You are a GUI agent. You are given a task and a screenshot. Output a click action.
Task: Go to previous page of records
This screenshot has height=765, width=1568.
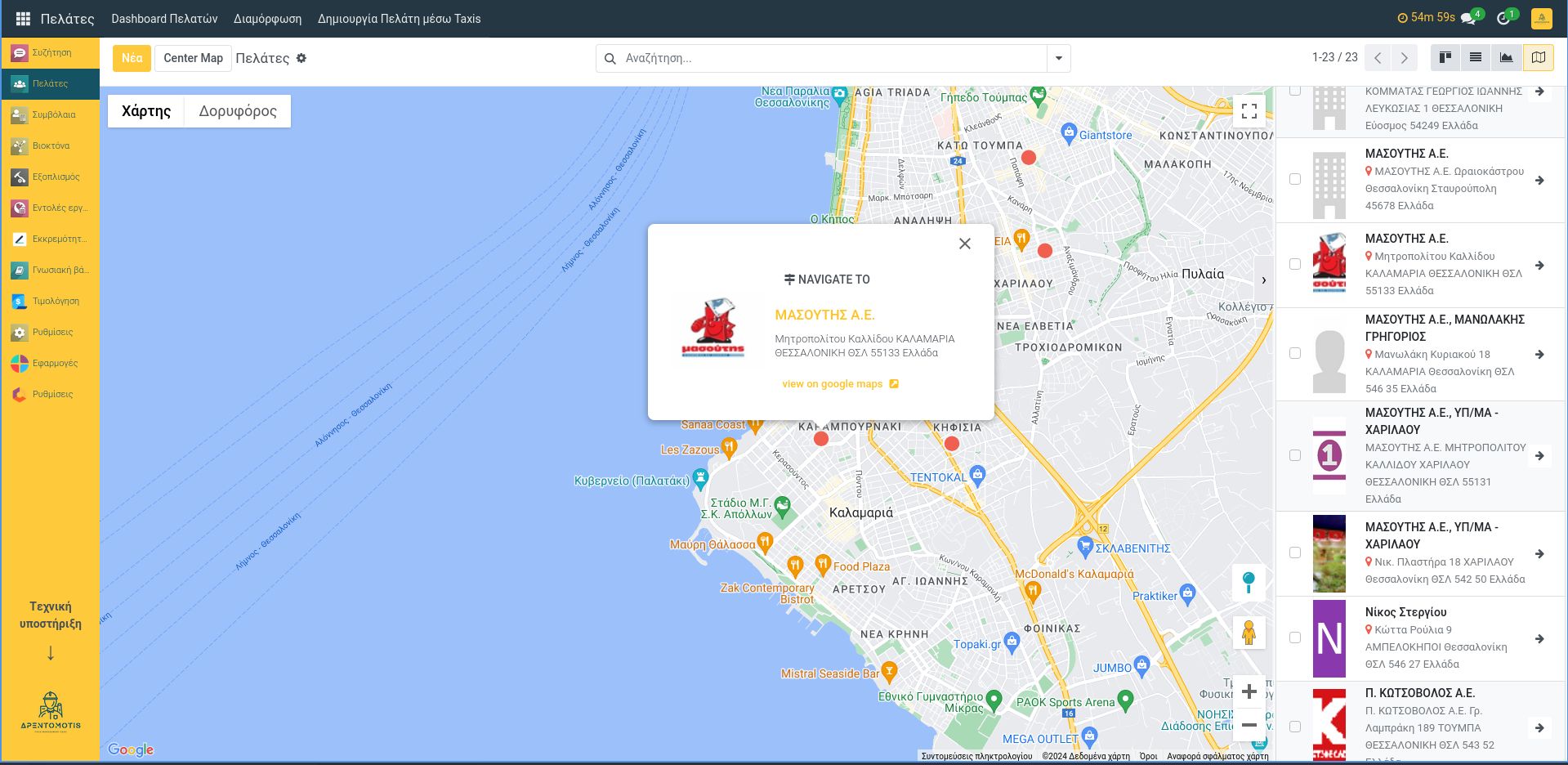click(x=1378, y=58)
